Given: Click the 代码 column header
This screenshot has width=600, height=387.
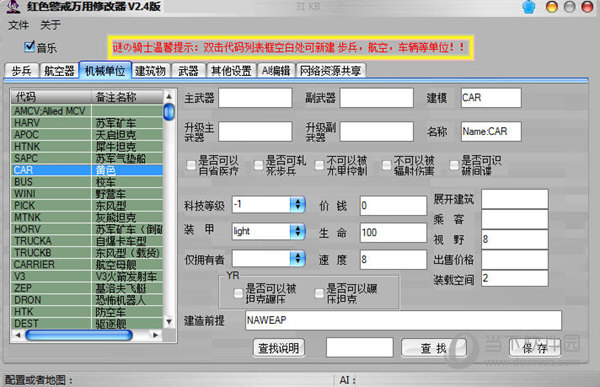Looking at the screenshot, I should tap(51, 97).
